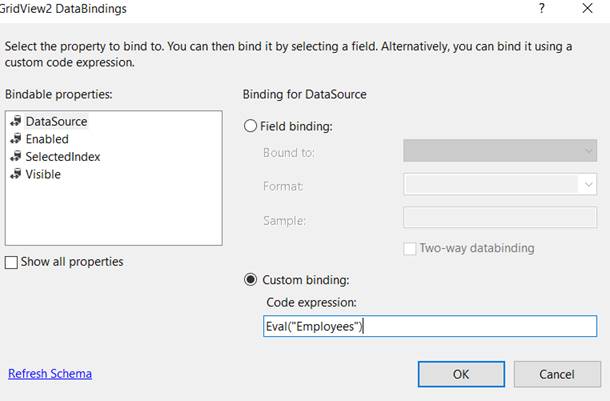Select the Custom binding radio button

250,280
